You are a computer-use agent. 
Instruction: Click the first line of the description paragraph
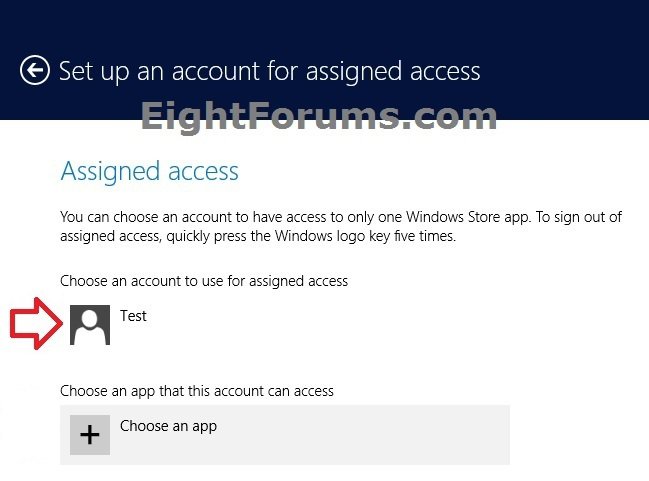point(341,217)
